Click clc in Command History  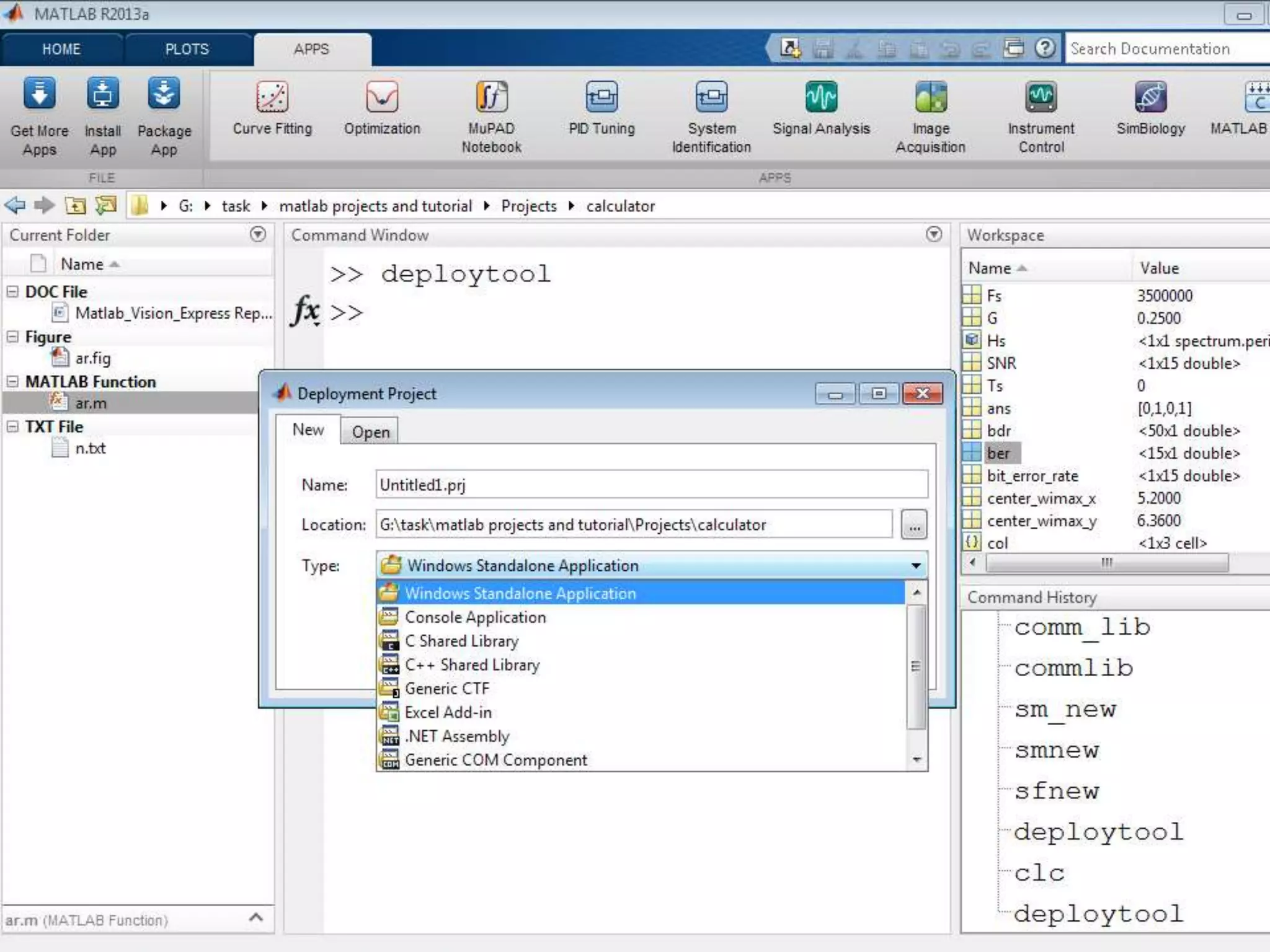tap(1039, 873)
